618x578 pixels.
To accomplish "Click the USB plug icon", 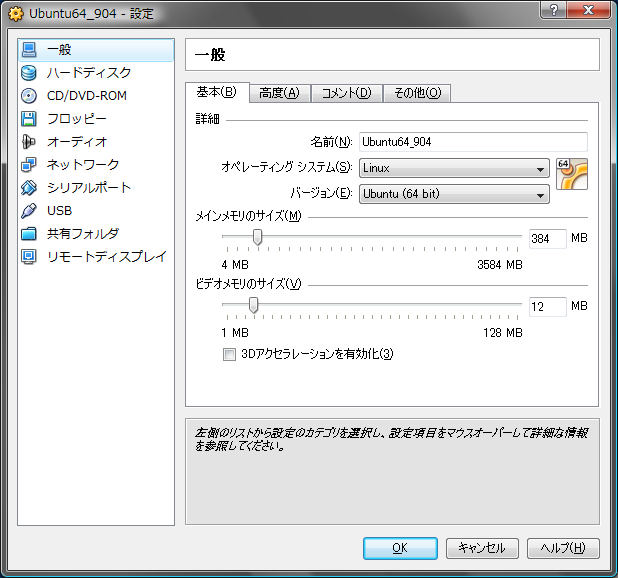I will [x=29, y=211].
